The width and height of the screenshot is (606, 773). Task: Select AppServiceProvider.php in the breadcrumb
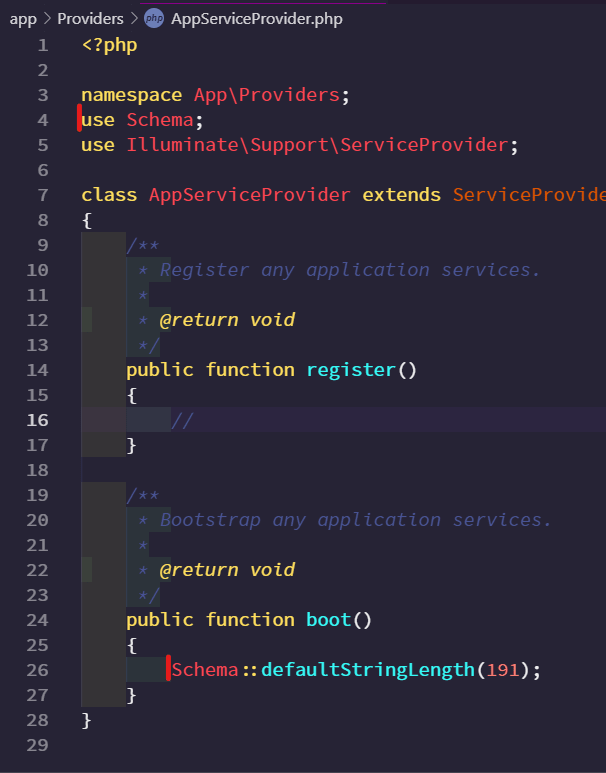[257, 19]
